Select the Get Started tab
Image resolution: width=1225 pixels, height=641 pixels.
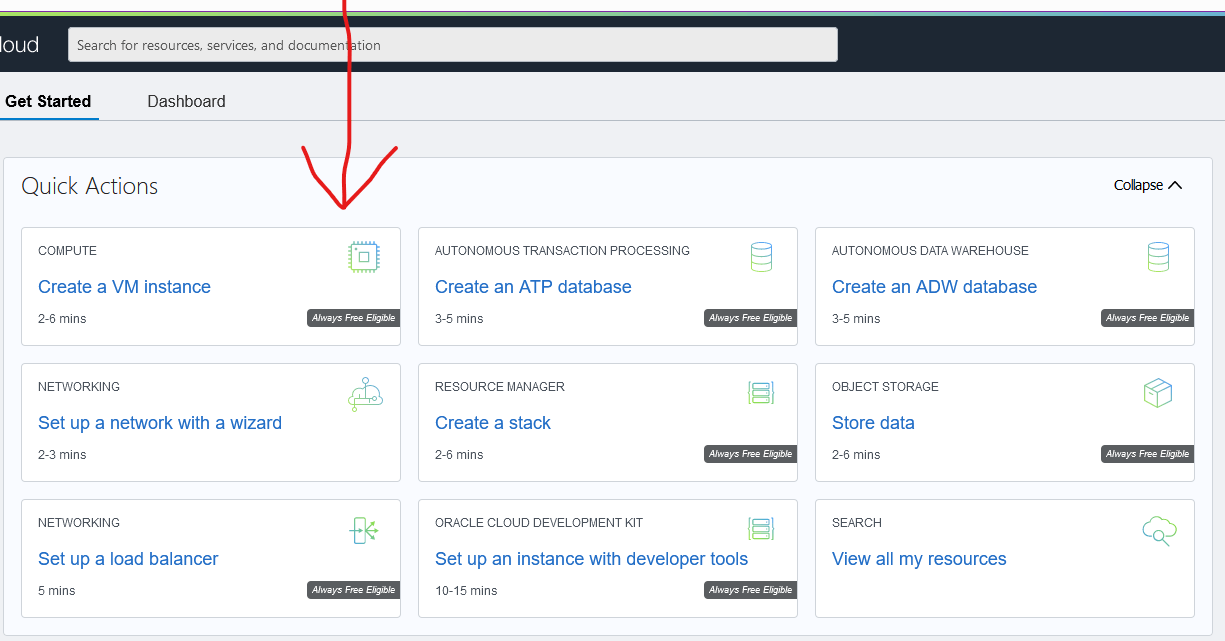pos(48,101)
